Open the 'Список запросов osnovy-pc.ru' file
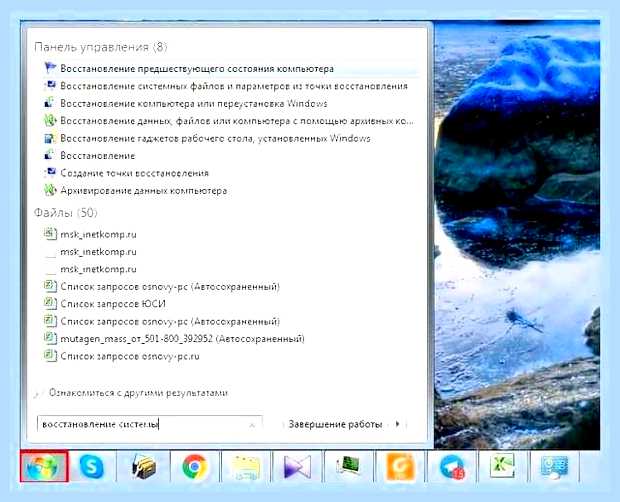Viewport: 620px width, 502px height. coord(130,356)
